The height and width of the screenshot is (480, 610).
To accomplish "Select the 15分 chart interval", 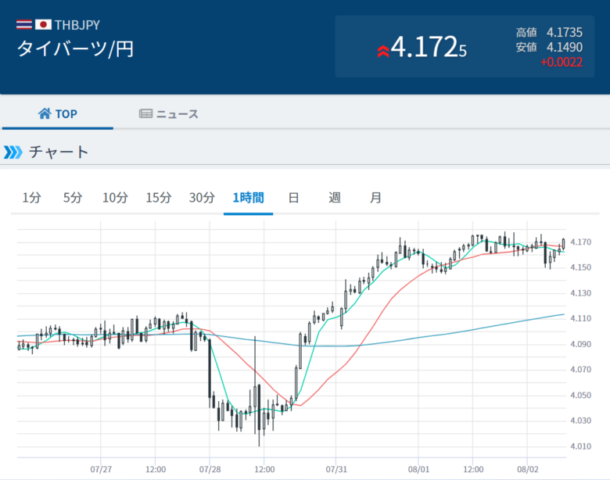I will click(x=158, y=198).
